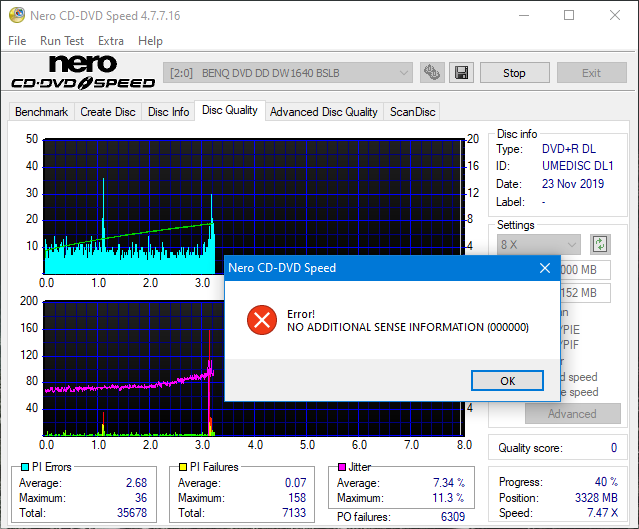The width and height of the screenshot is (639, 529).
Task: Open the Run Test menu
Action: (62, 41)
